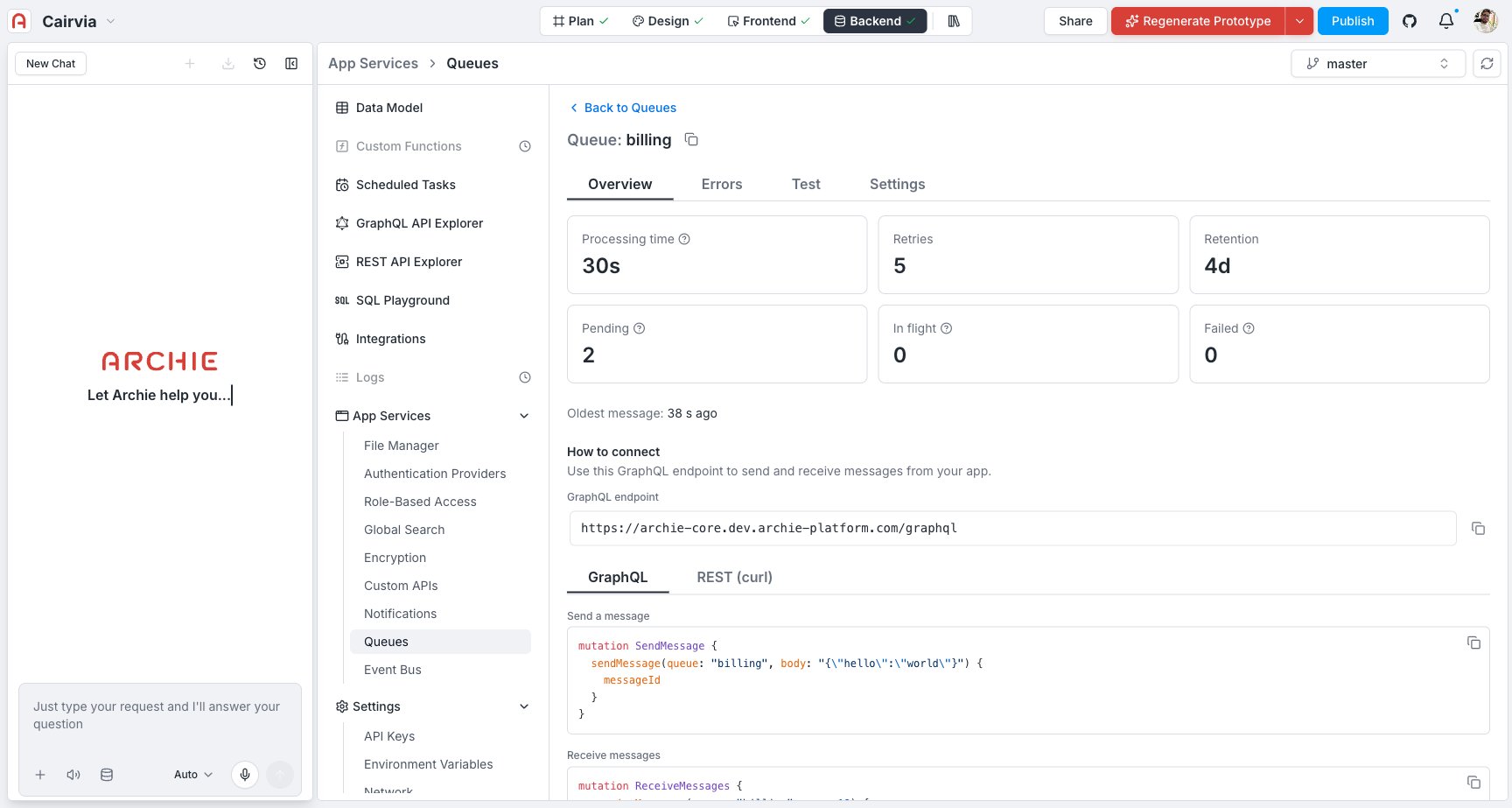Show Processing time help tooltip icon

coord(684,239)
